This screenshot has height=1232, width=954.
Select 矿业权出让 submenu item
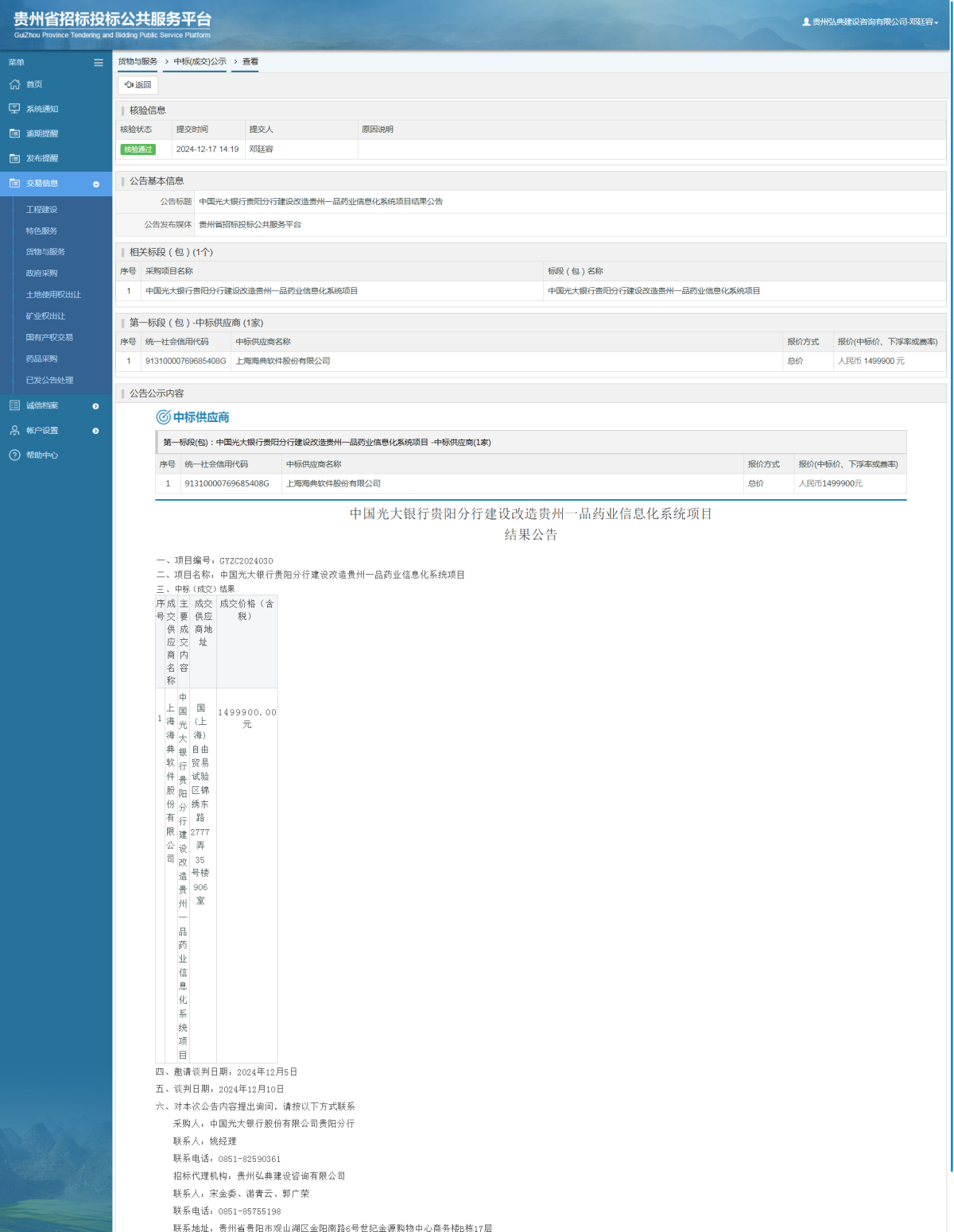(45, 316)
